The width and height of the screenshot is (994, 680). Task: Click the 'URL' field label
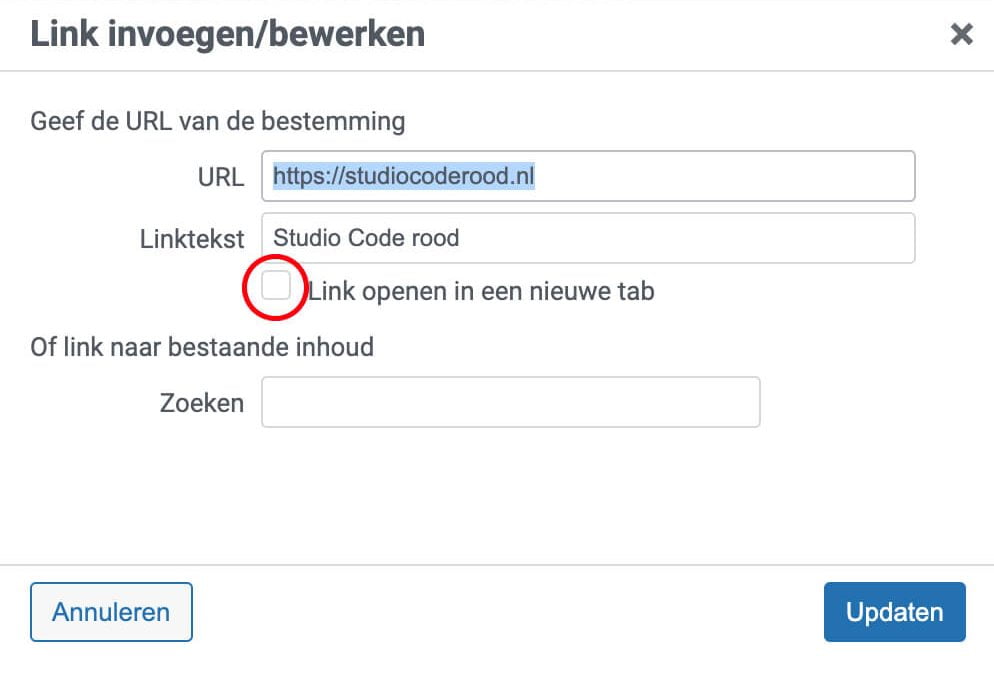coord(221,178)
